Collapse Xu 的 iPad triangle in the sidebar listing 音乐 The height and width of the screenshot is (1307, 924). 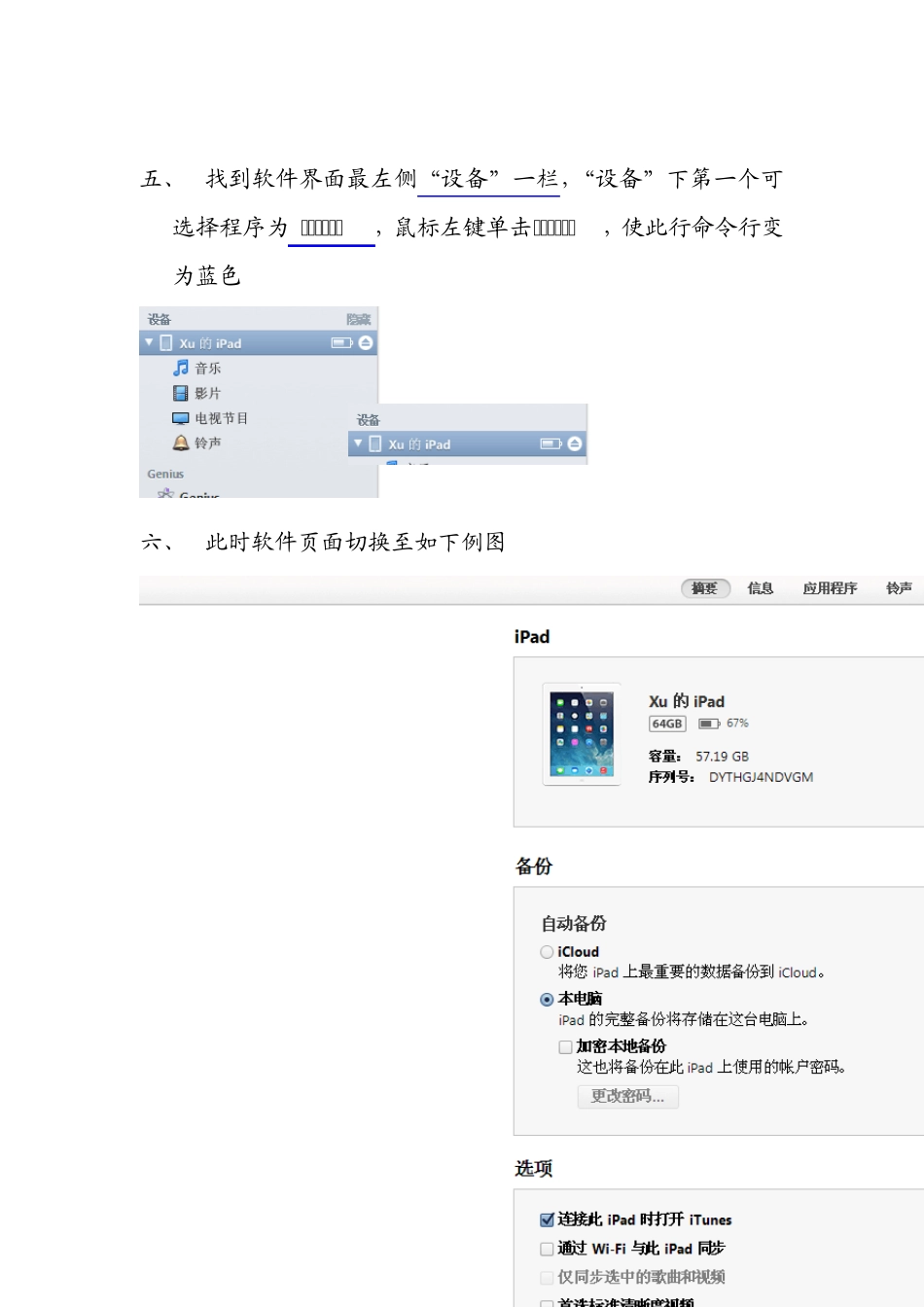tap(149, 342)
